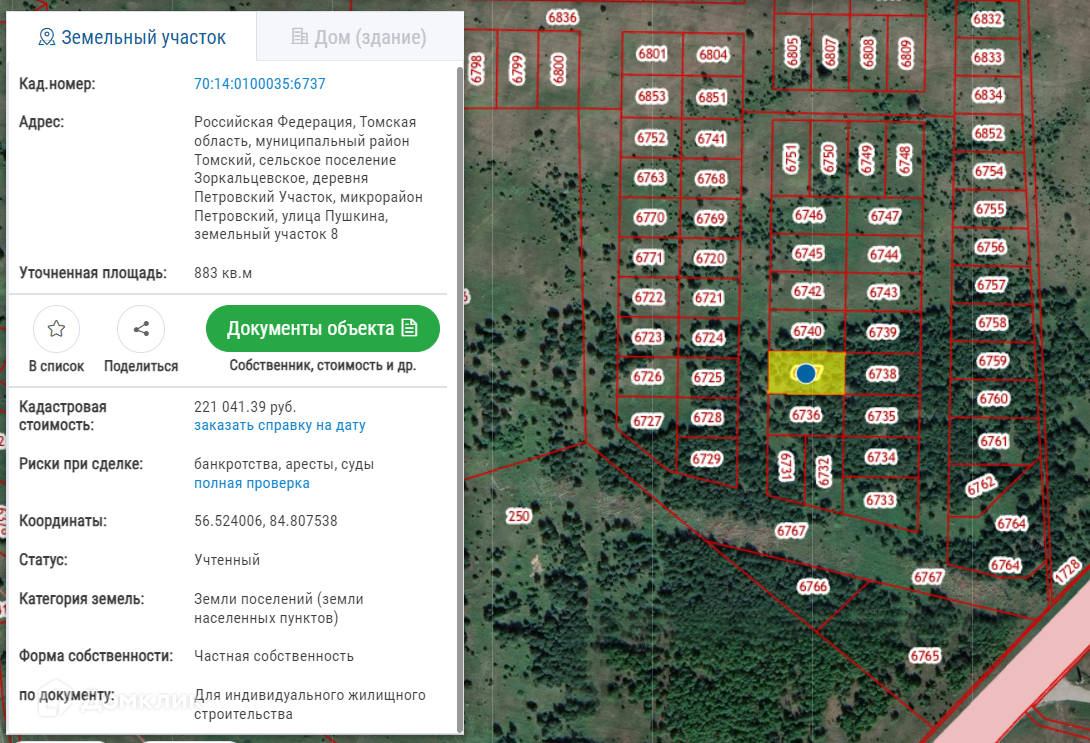Image resolution: width=1090 pixels, height=743 pixels.
Task: Click parcel label 6801
Action: [x=652, y=54]
